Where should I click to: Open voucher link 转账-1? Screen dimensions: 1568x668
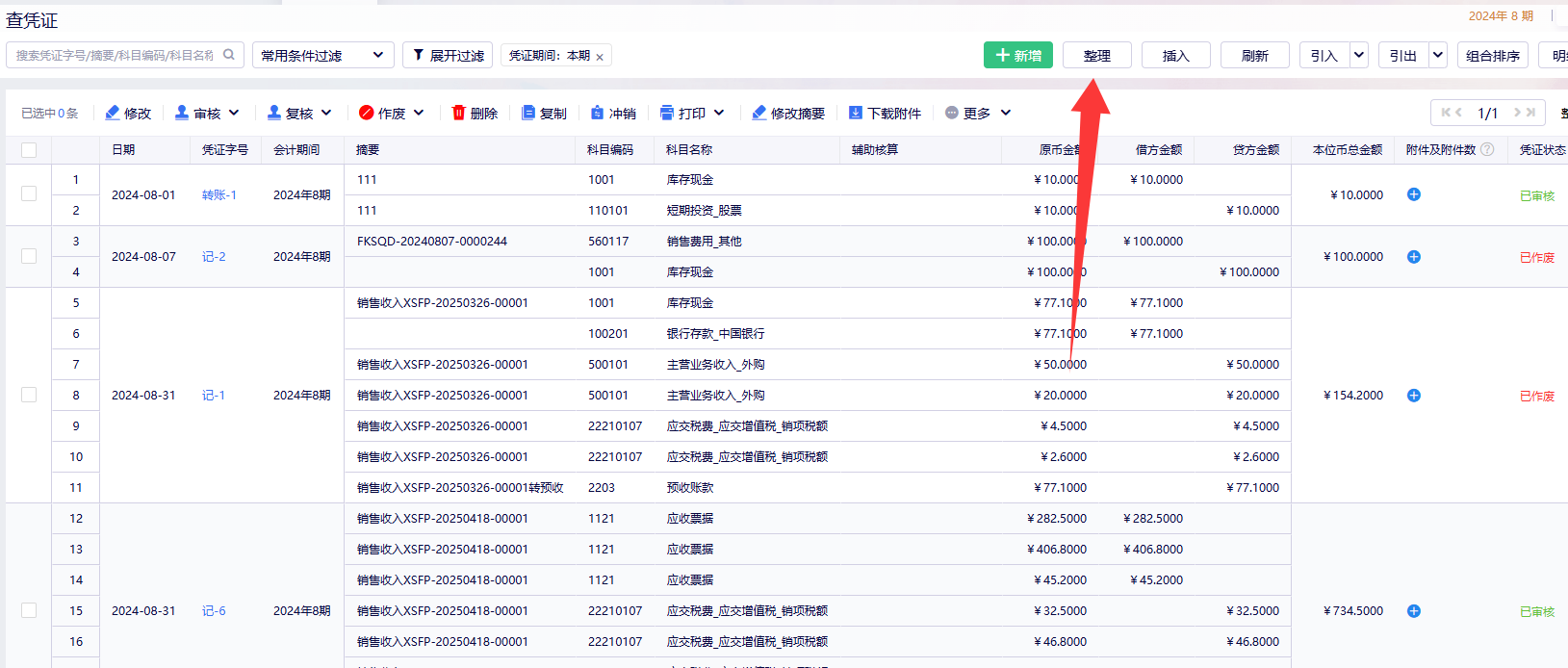tap(219, 194)
